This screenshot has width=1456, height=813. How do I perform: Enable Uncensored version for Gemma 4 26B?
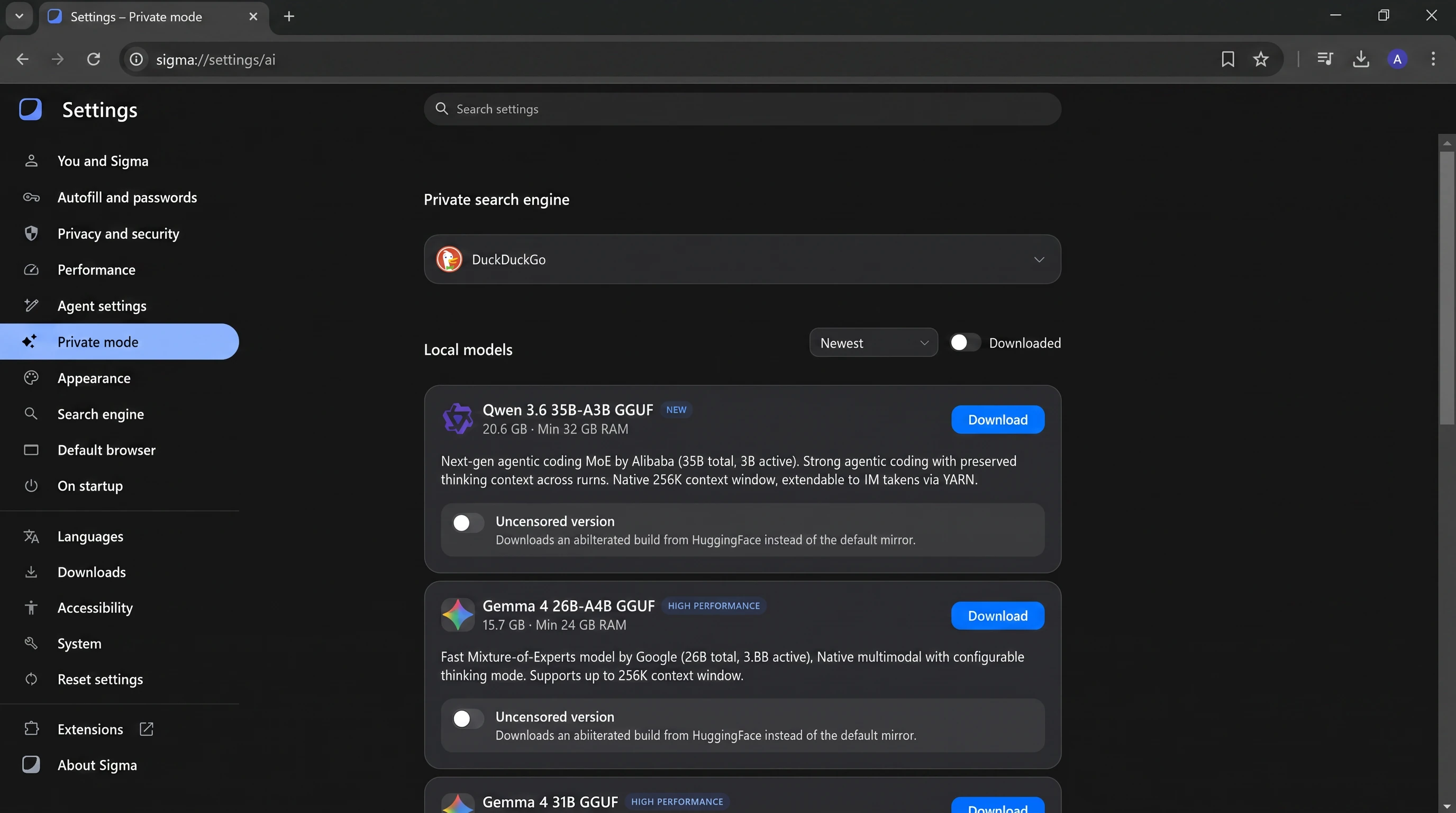tap(468, 719)
